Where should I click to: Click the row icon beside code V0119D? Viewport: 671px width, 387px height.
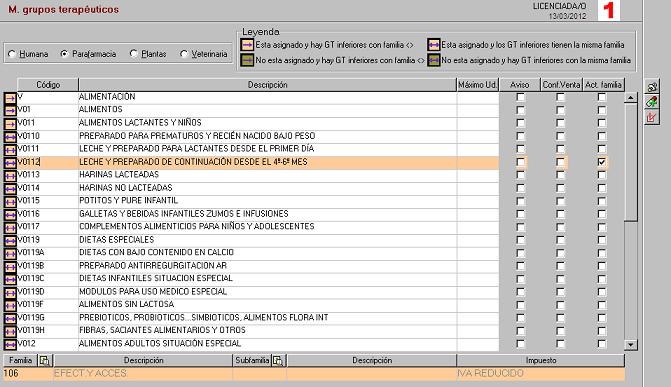pos(10,293)
